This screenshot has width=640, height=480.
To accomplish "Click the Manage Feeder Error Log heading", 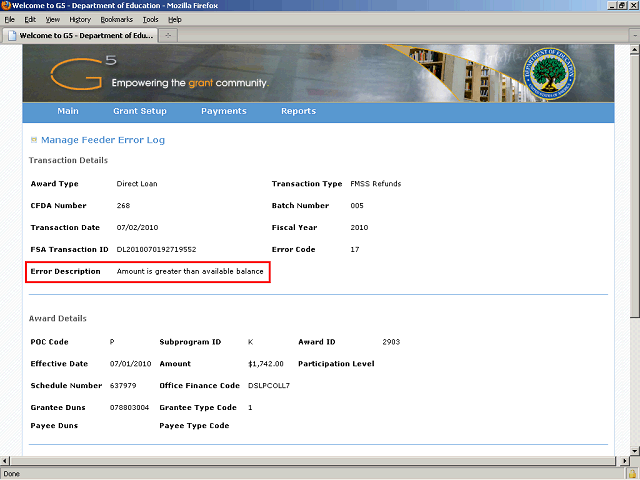I will click(103, 140).
